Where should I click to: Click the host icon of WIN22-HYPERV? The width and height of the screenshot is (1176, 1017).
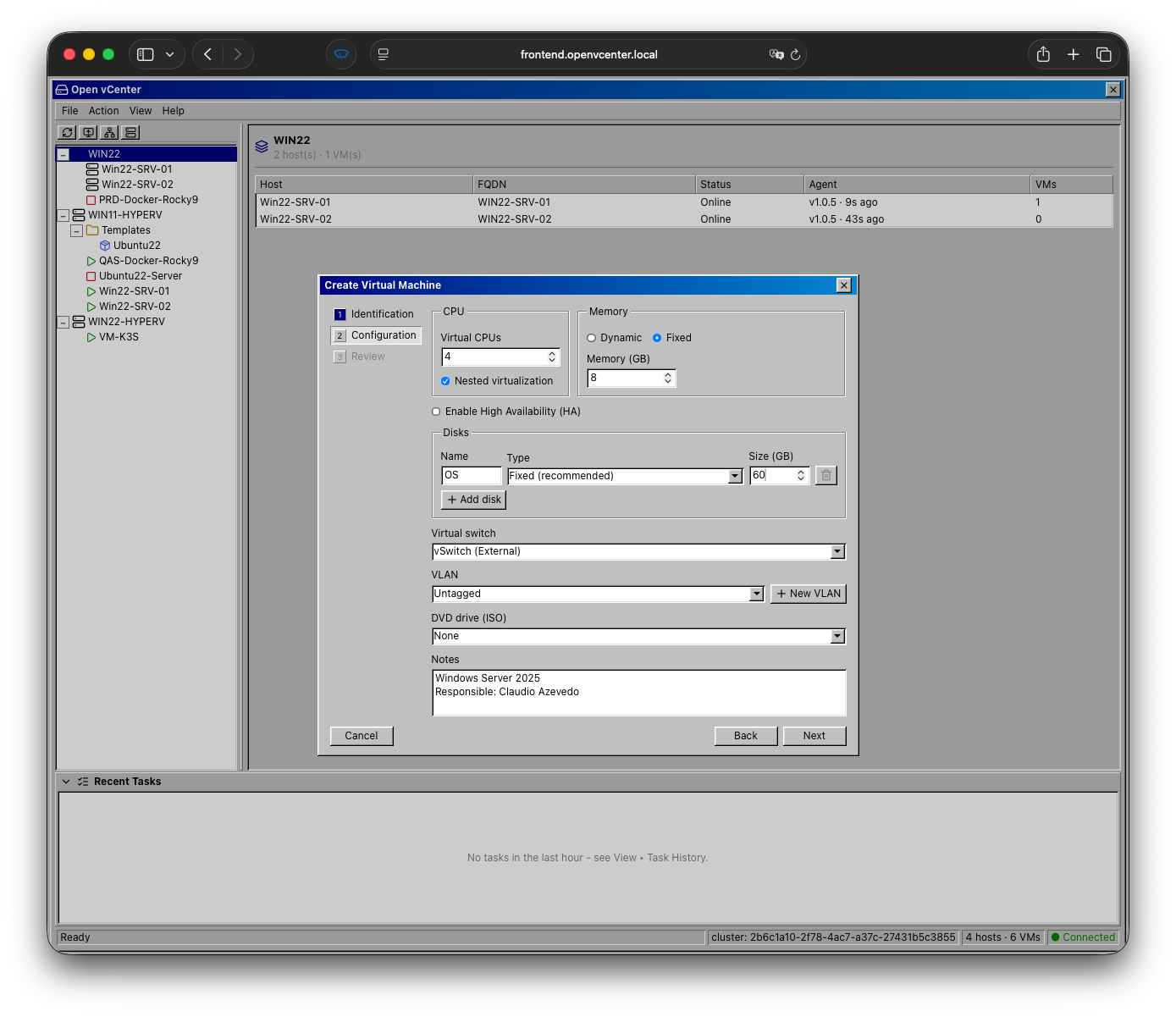pyautogui.click(x=79, y=322)
